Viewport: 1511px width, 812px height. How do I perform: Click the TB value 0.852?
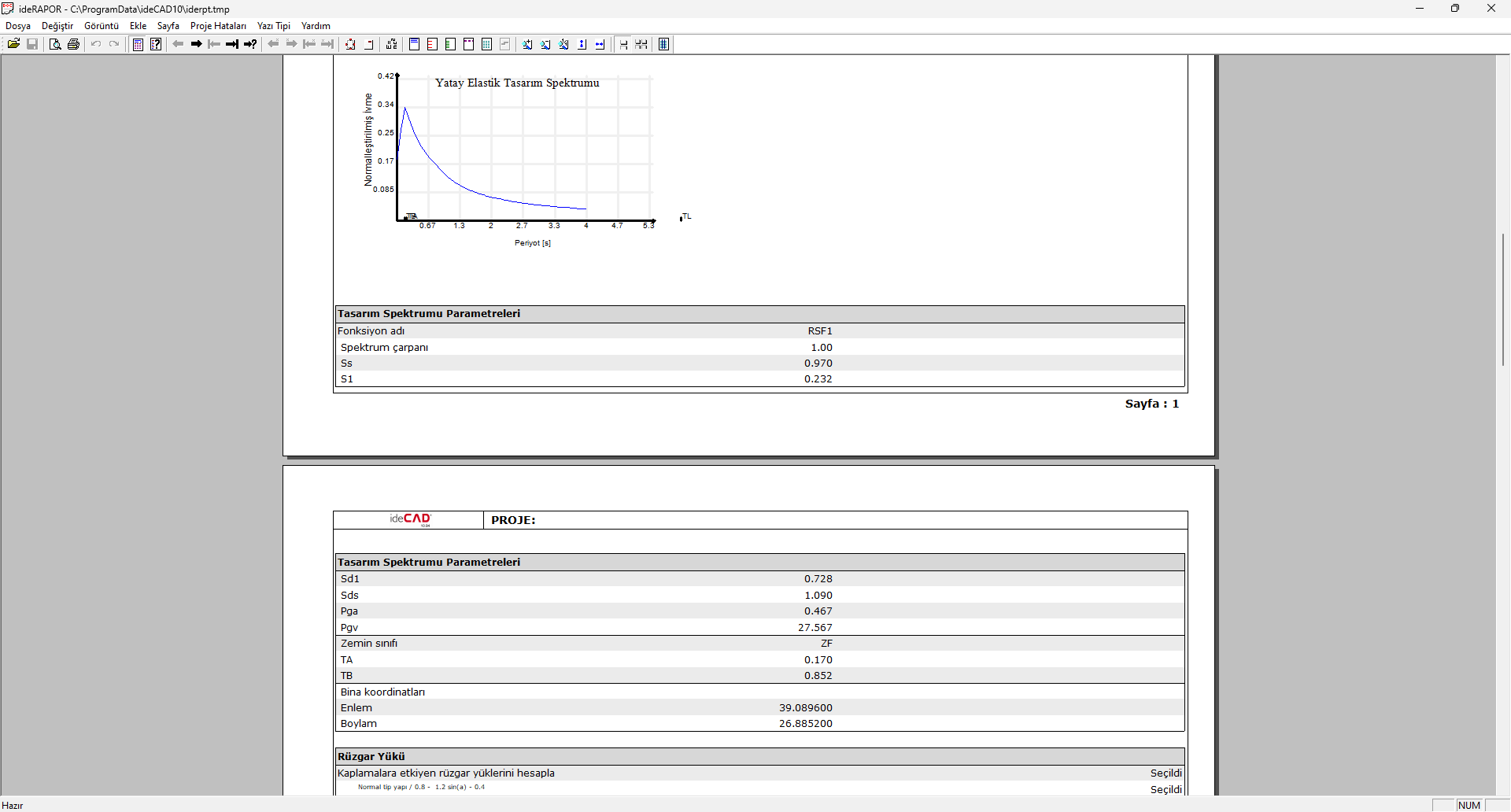818,675
